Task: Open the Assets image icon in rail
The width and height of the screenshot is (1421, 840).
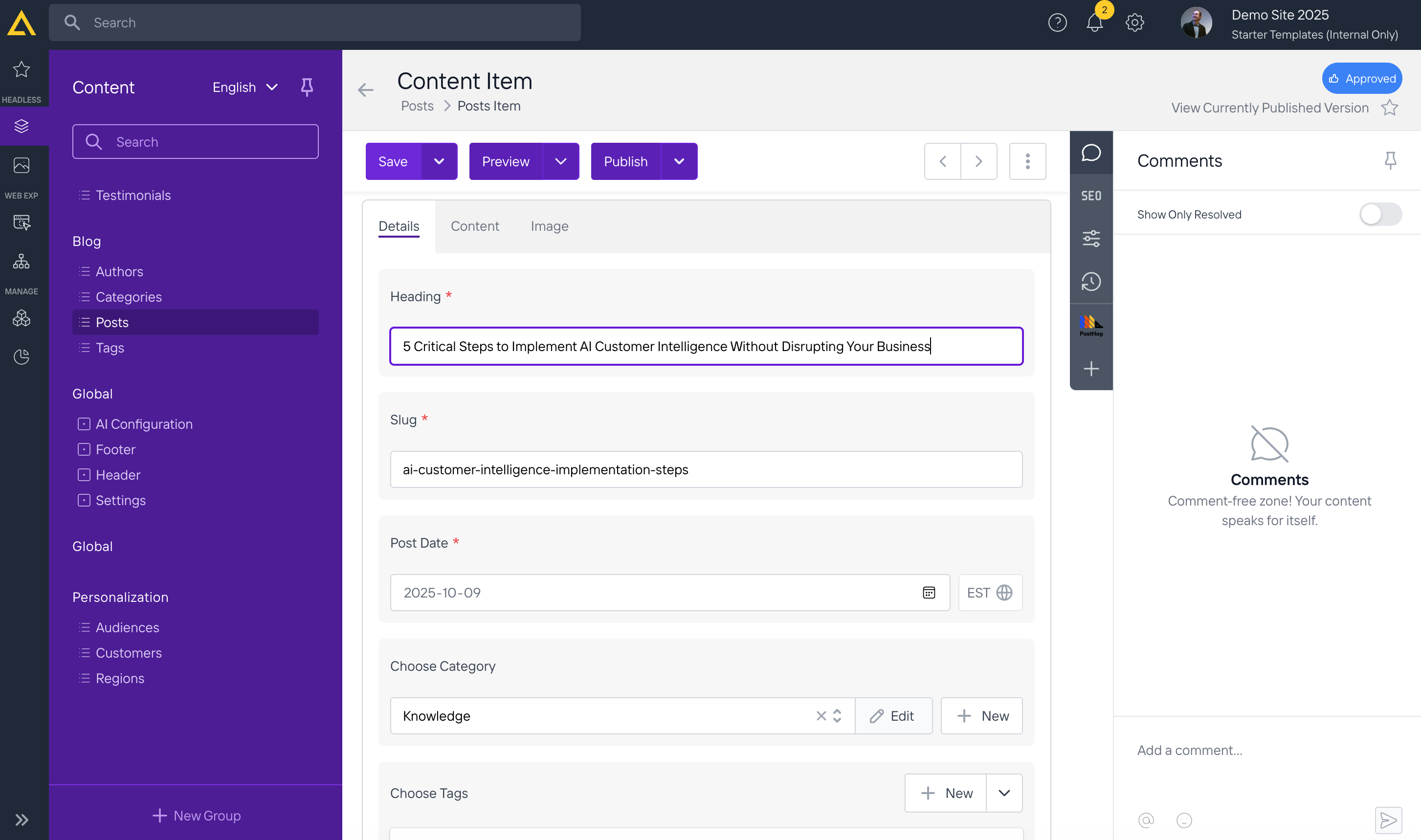Action: pyautogui.click(x=22, y=165)
